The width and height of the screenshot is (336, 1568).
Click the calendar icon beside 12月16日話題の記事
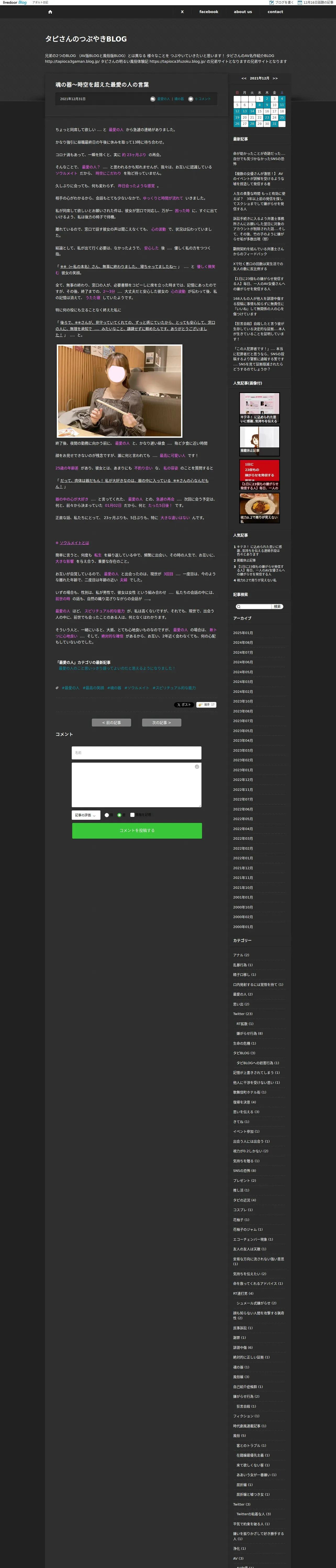[301, 2]
